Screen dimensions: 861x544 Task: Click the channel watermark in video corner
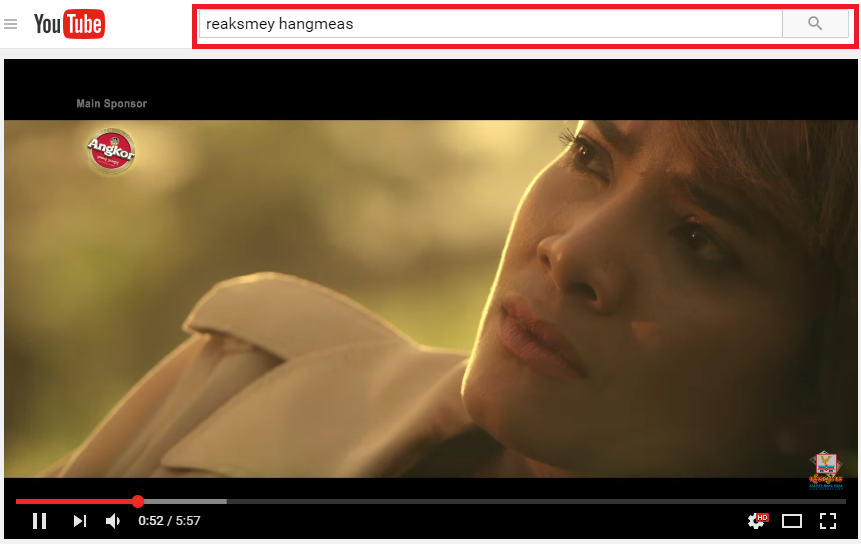pos(826,470)
